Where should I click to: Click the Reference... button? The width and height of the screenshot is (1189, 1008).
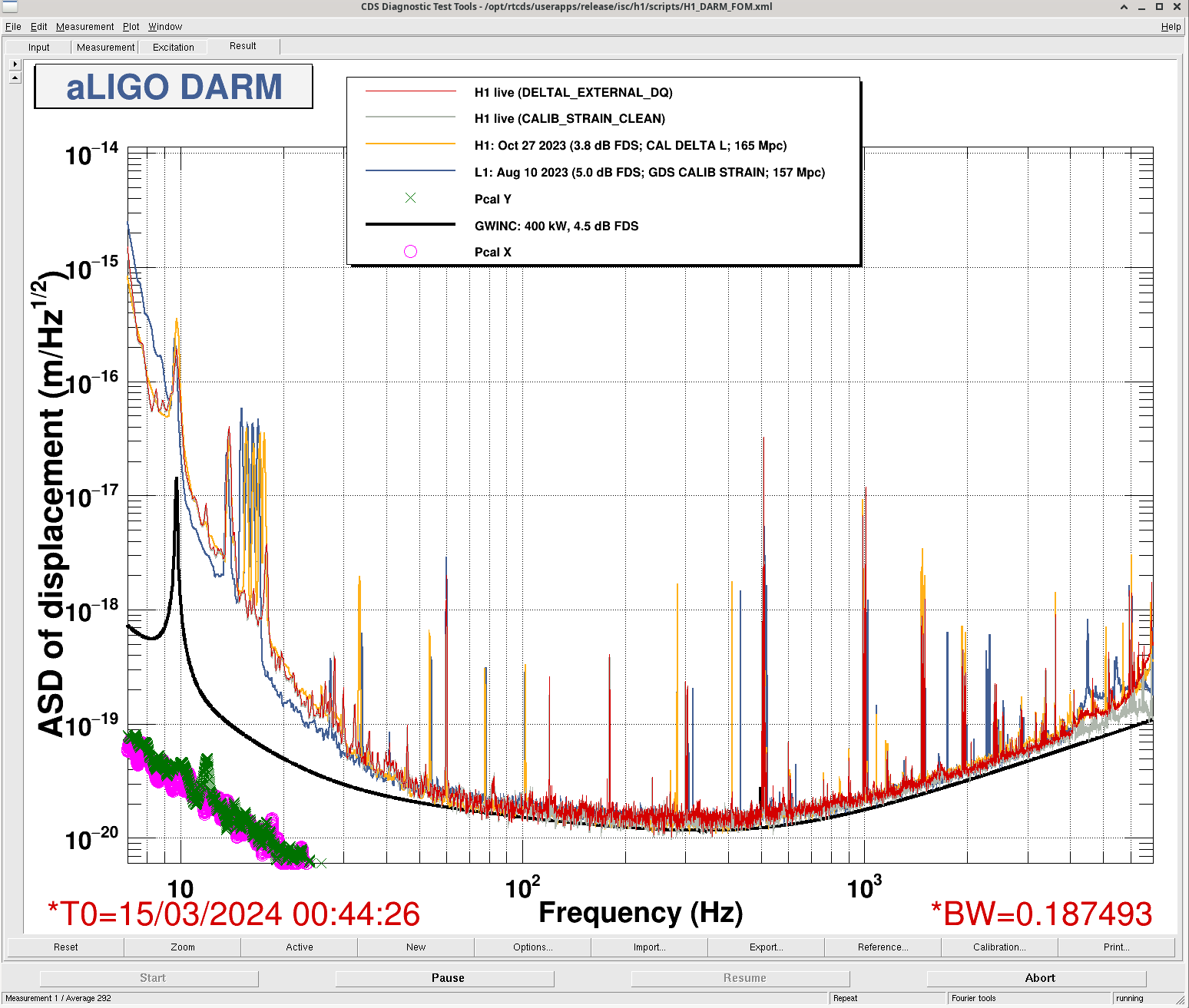[x=883, y=947]
